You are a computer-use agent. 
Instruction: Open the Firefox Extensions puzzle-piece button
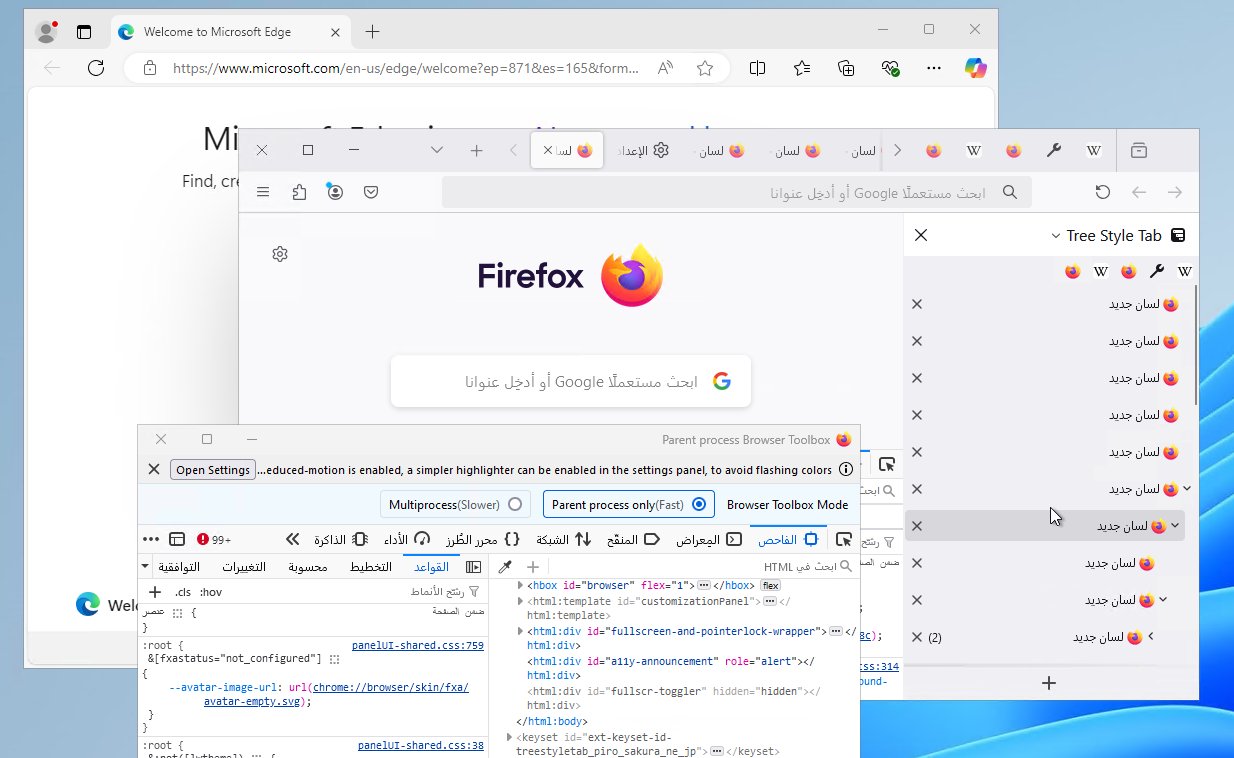pos(299,192)
